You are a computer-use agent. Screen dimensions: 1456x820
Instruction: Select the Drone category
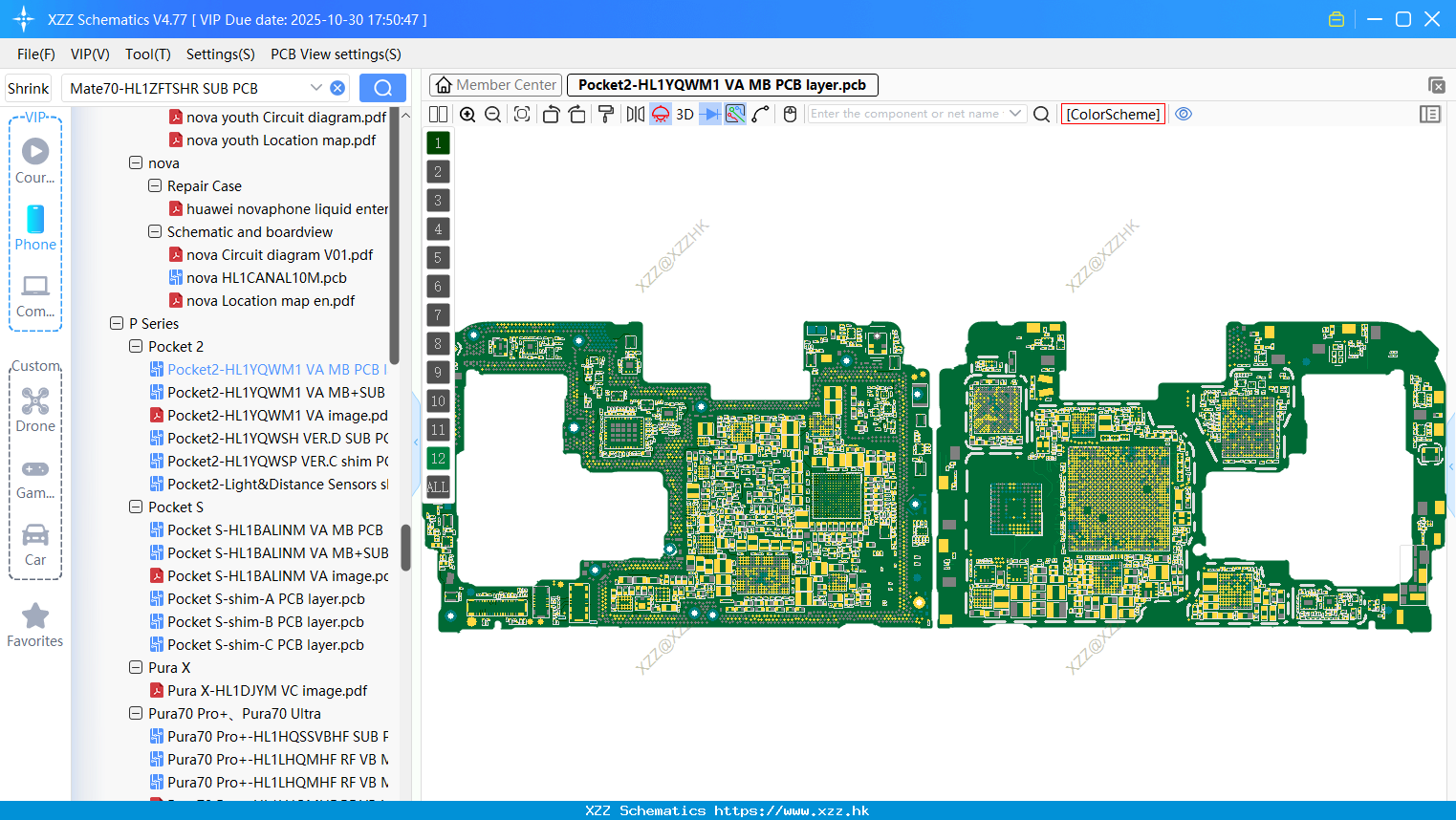pyautogui.click(x=35, y=409)
